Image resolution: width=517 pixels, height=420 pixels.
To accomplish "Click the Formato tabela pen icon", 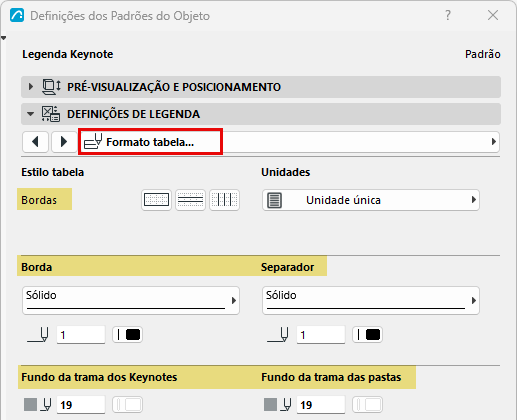I will (93, 141).
